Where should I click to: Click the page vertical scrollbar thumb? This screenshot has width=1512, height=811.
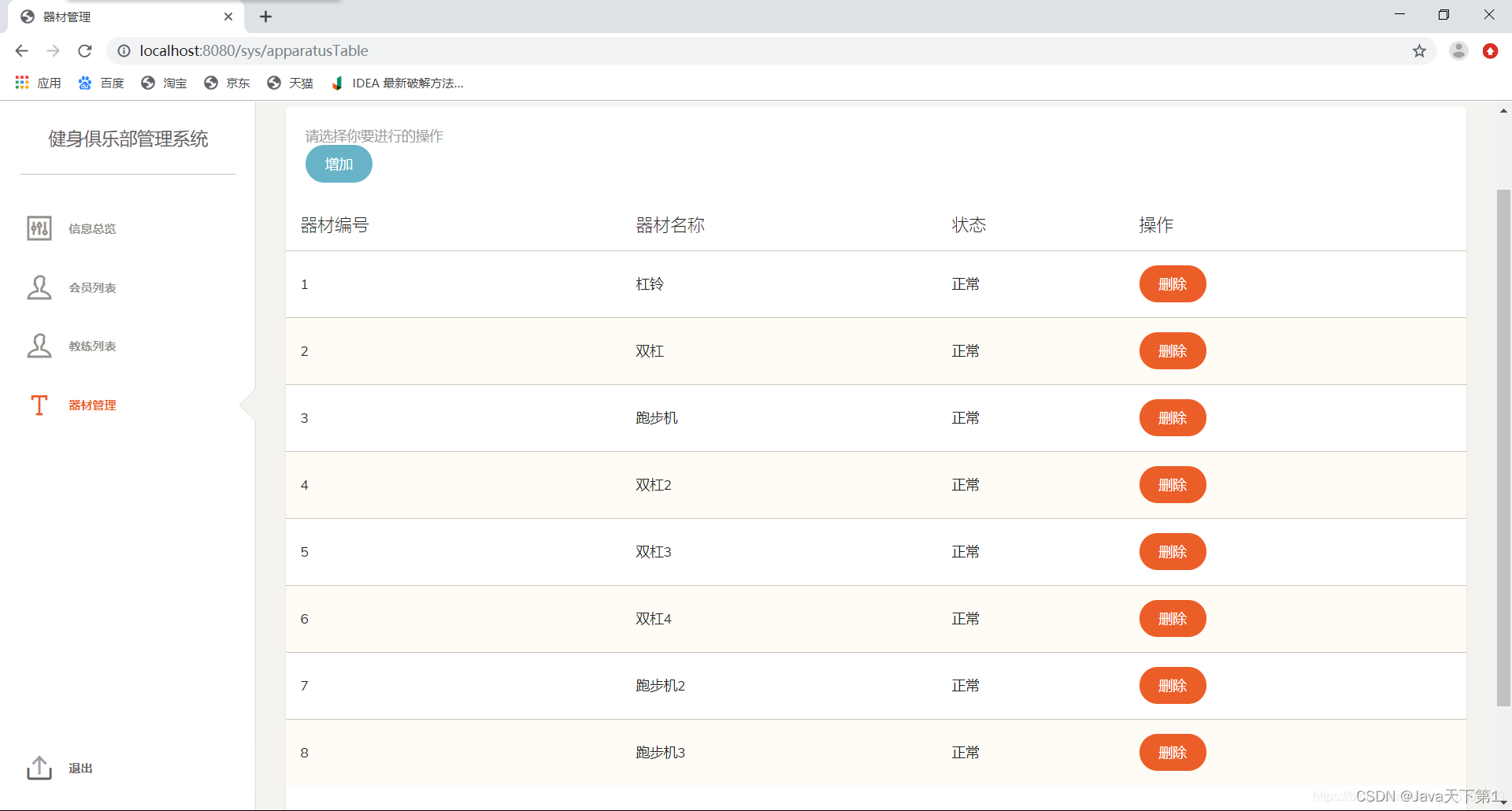pyautogui.click(x=1503, y=447)
